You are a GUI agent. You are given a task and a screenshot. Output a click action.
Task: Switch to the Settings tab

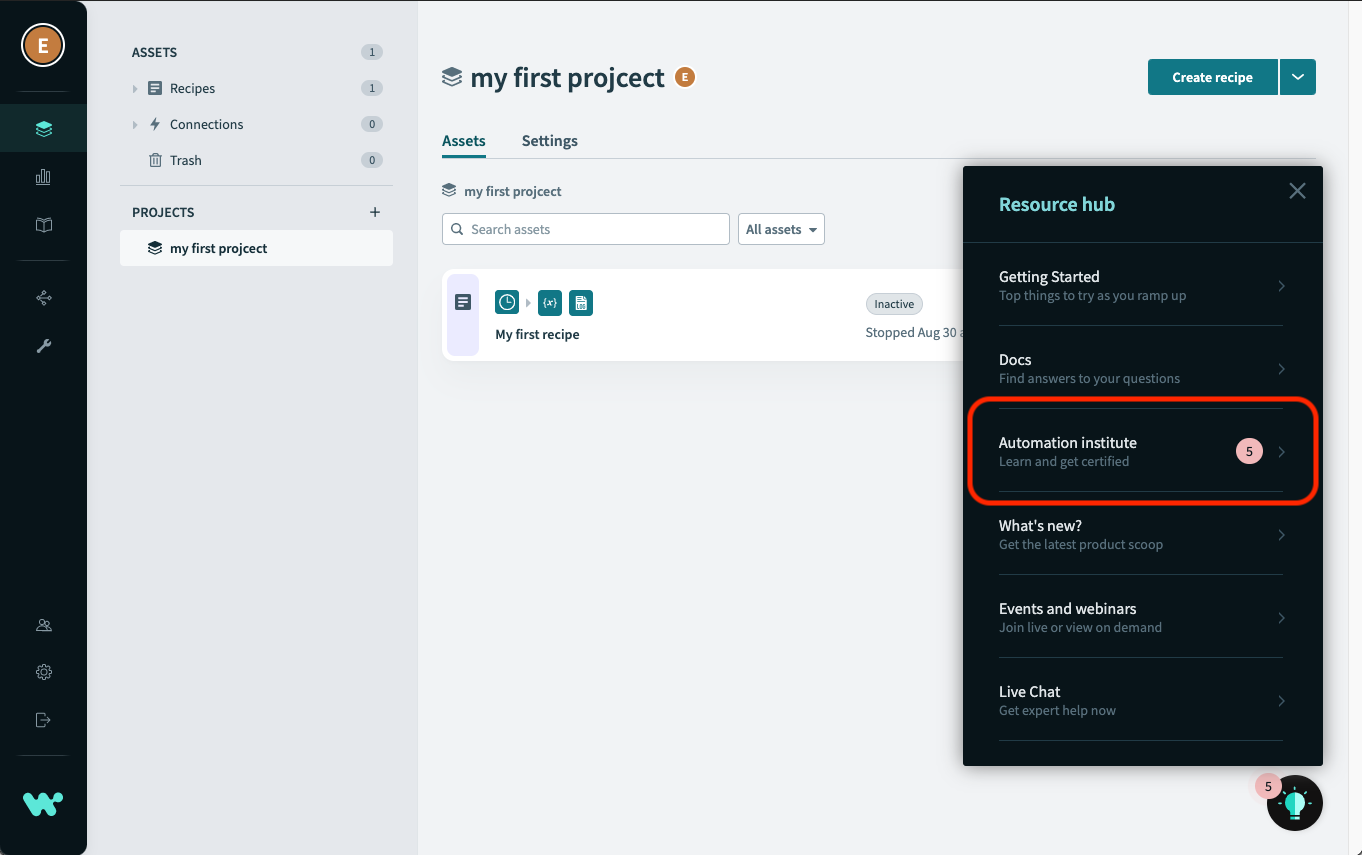[x=549, y=141]
